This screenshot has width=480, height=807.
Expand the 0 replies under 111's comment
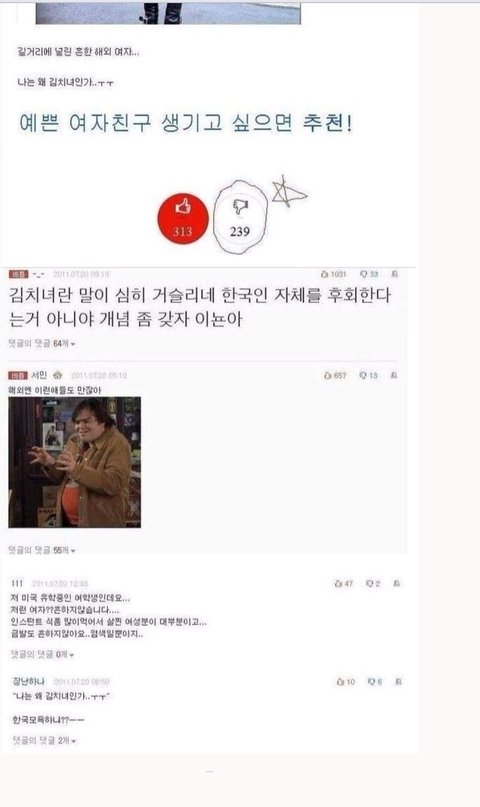(x=43, y=655)
